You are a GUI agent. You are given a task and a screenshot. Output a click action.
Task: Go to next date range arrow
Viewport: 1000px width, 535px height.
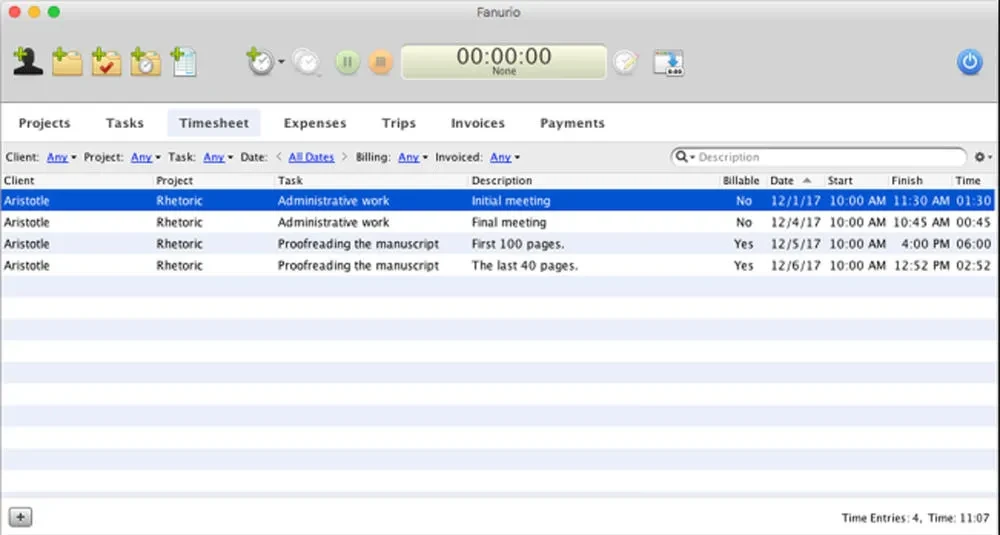click(344, 156)
